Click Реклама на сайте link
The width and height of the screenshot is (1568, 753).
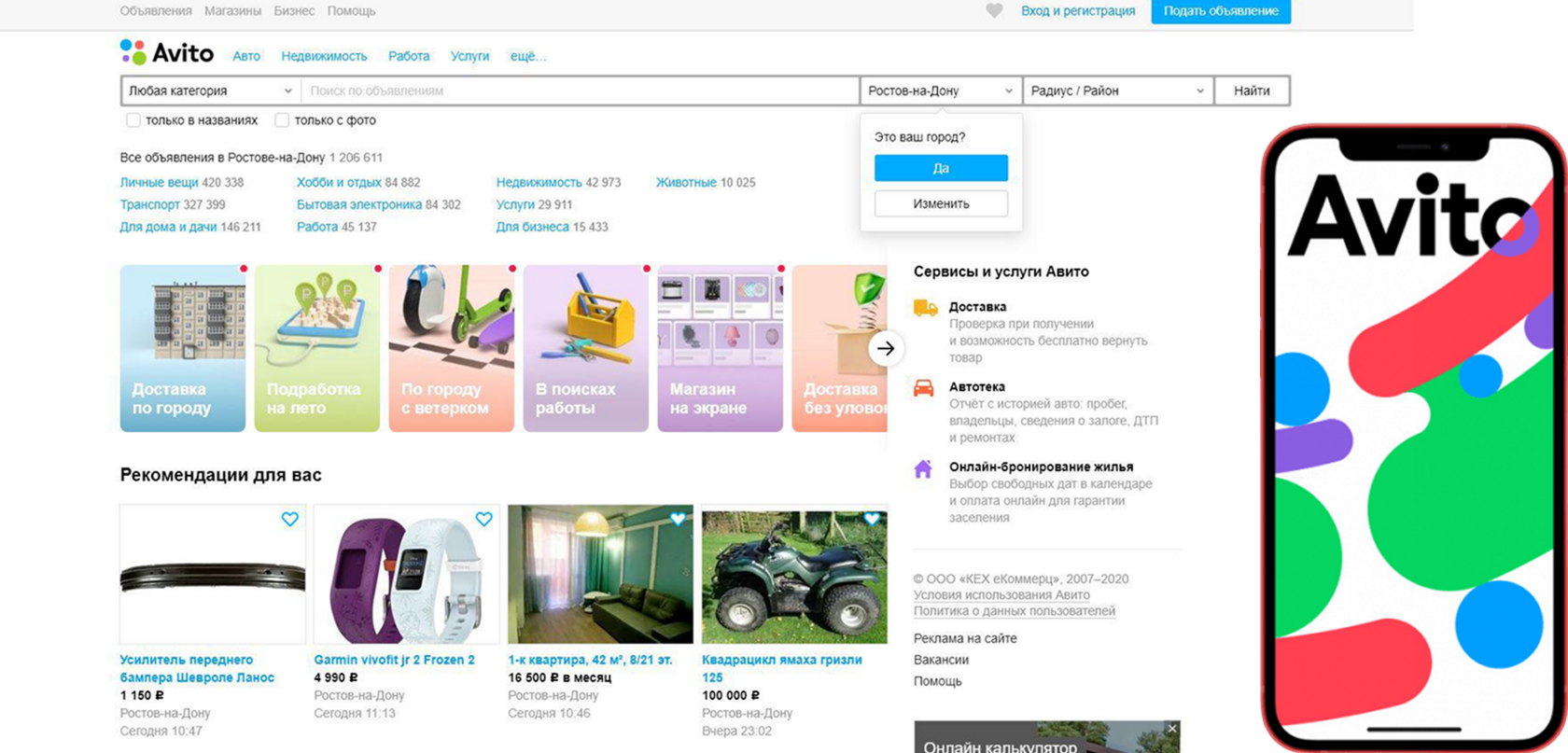pos(965,638)
